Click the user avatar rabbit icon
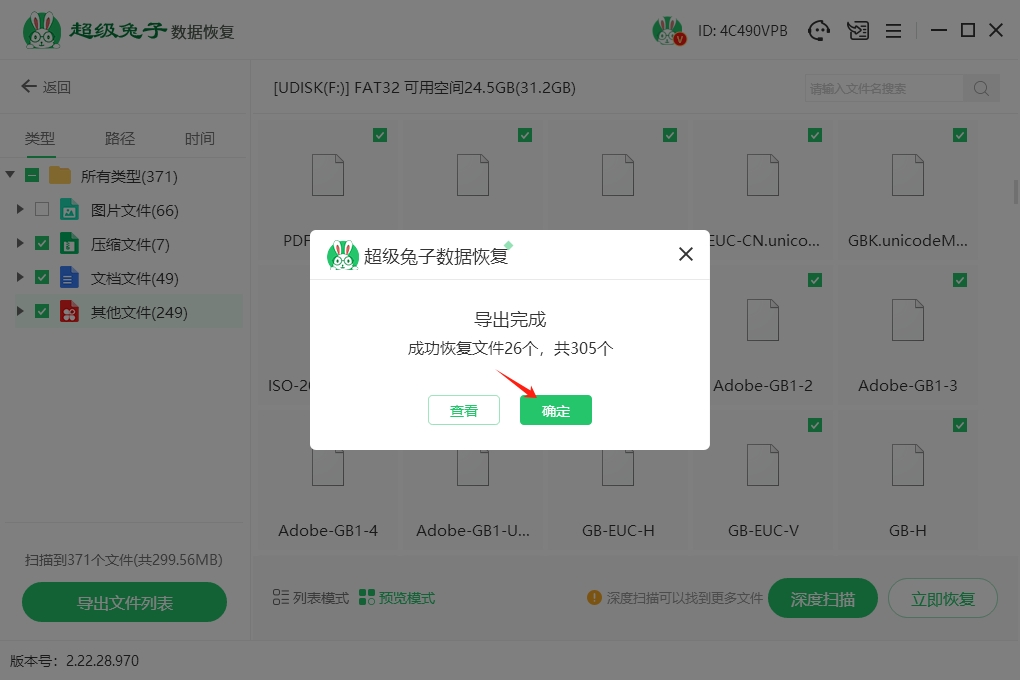The height and width of the screenshot is (680, 1020). click(x=667, y=31)
